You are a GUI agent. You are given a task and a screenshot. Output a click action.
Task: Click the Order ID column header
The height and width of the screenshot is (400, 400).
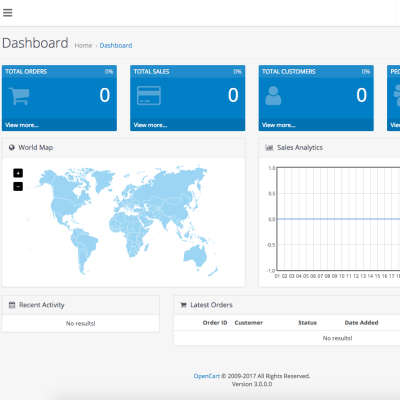click(215, 323)
